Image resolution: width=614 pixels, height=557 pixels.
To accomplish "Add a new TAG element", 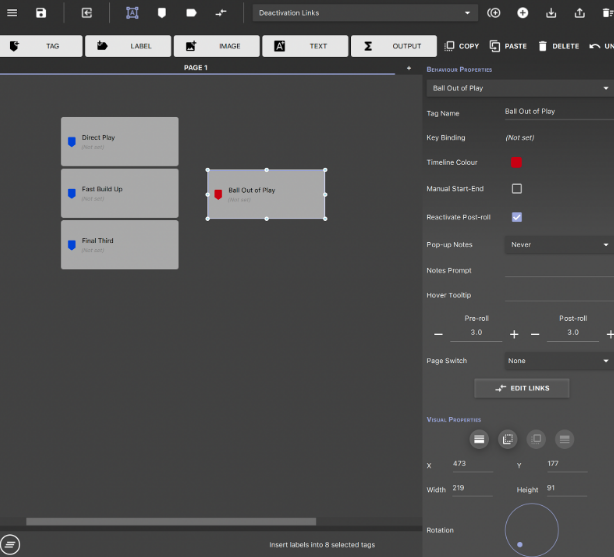I will 41,46.
